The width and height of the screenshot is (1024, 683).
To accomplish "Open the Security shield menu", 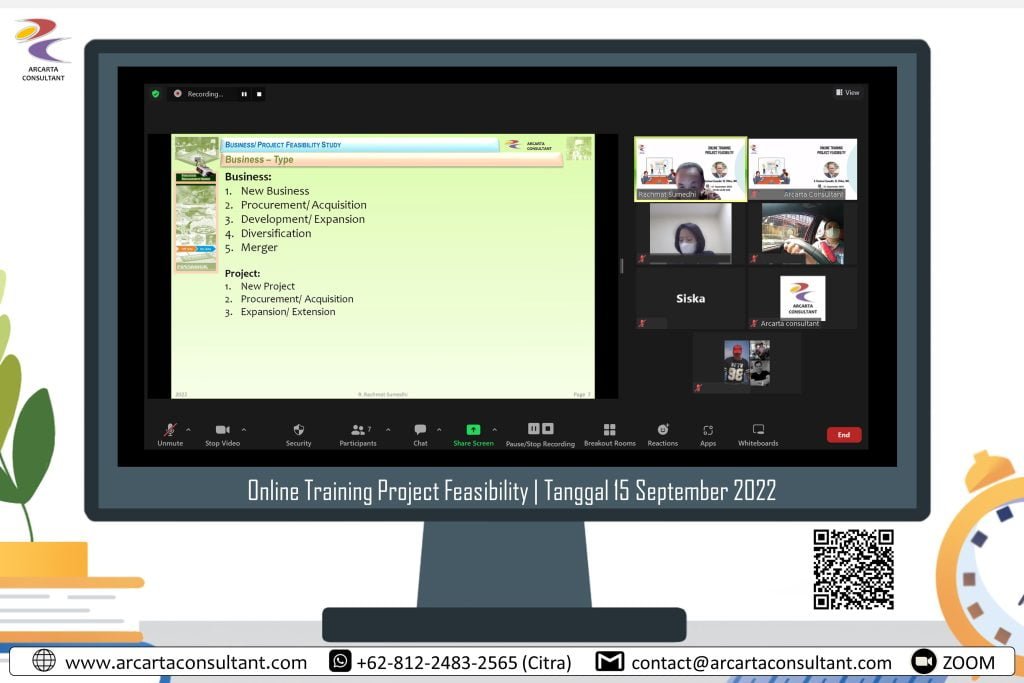I will [298, 430].
